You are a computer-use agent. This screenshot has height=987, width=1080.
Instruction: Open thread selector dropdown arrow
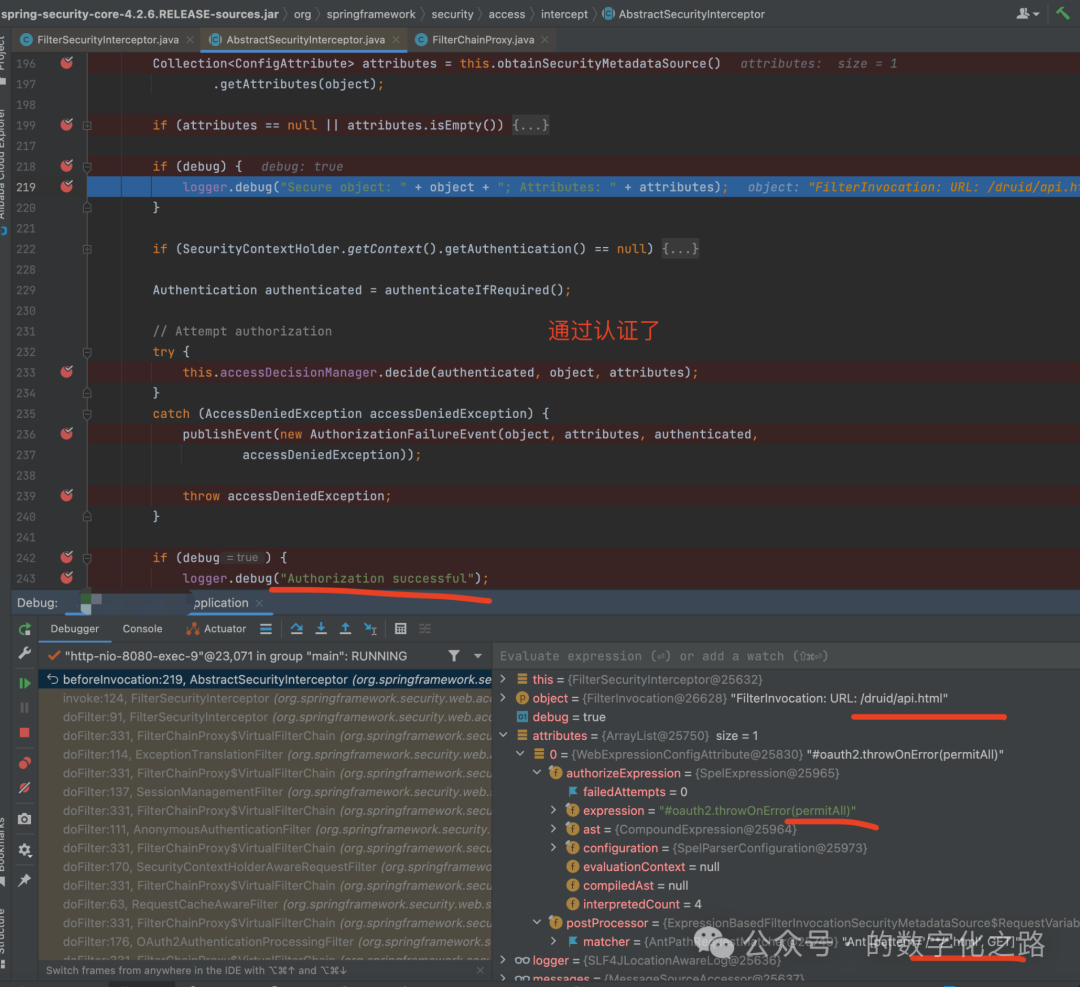coord(477,656)
